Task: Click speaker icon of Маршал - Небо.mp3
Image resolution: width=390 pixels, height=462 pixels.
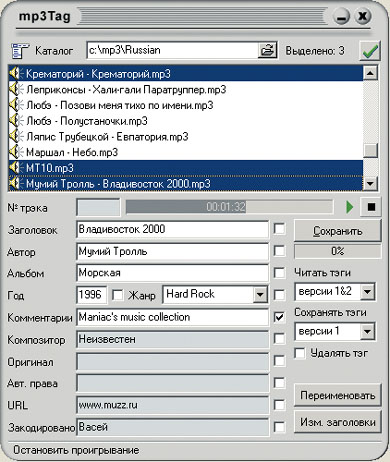Action: tap(17, 152)
